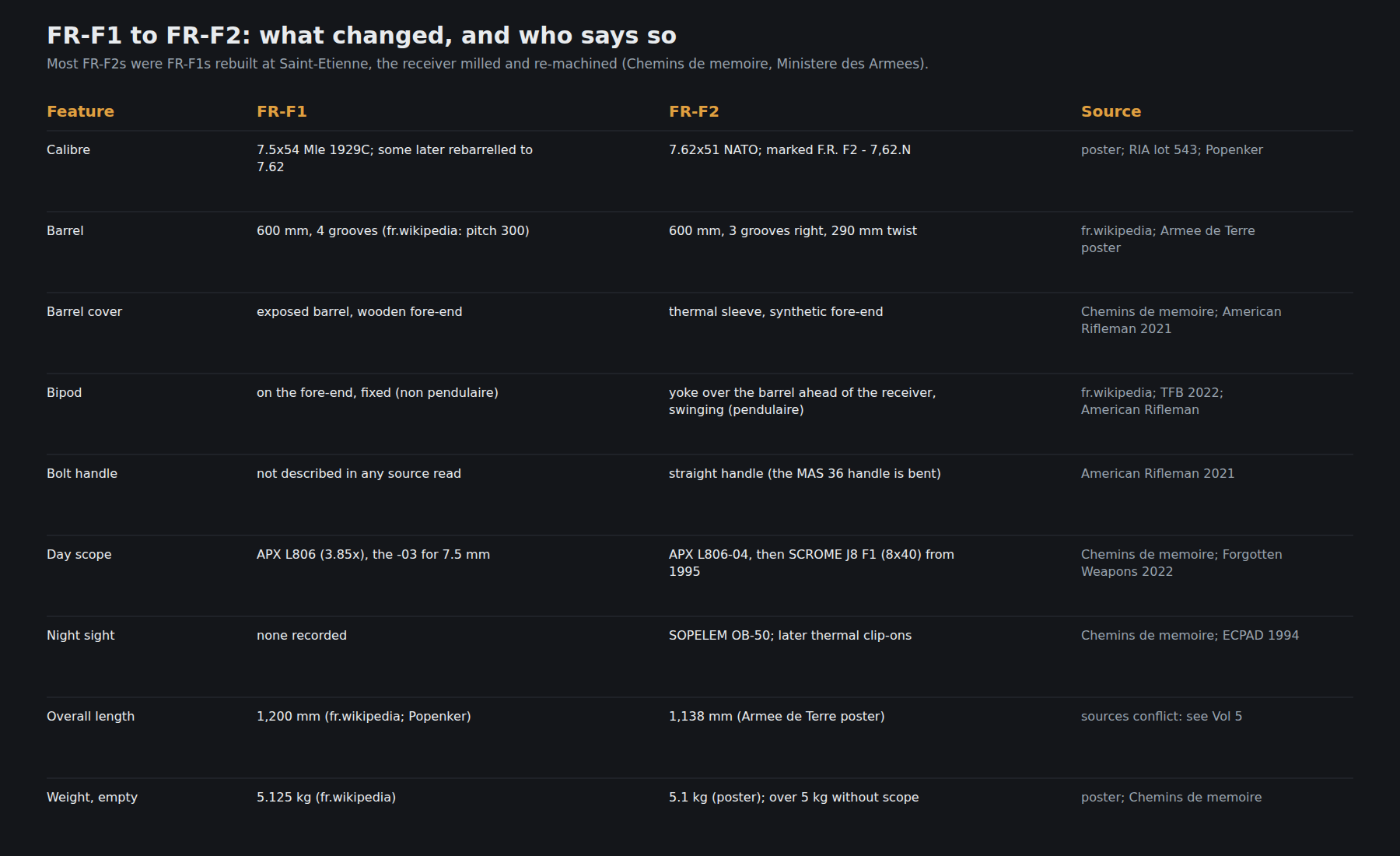Click source 'Chemins de memoire; American Rifleman 2021'
Viewport: 1400px width, 856px height.
[1181, 320]
